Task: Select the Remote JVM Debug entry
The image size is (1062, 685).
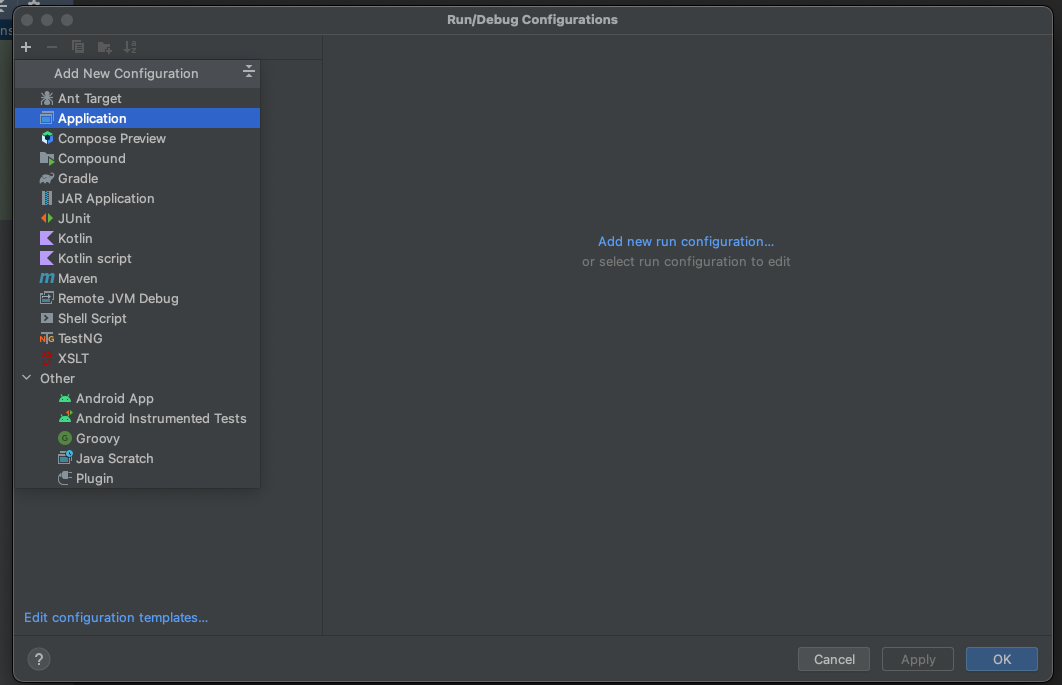Action: (118, 298)
